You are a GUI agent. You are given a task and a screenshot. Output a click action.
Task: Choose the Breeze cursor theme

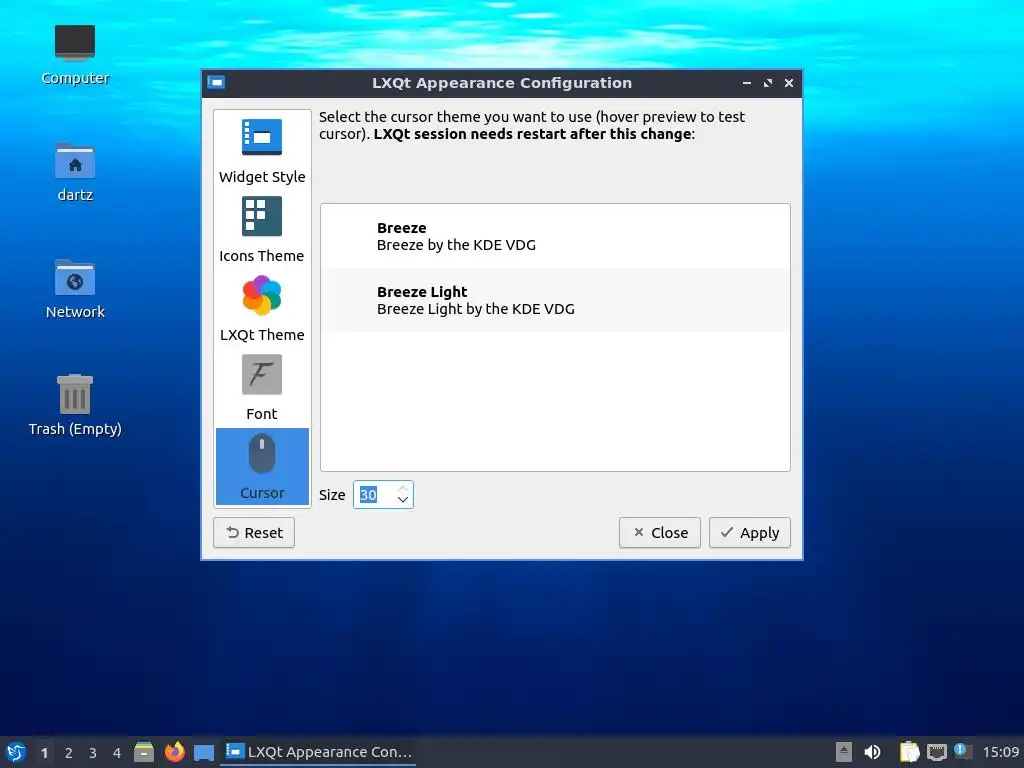click(555, 236)
